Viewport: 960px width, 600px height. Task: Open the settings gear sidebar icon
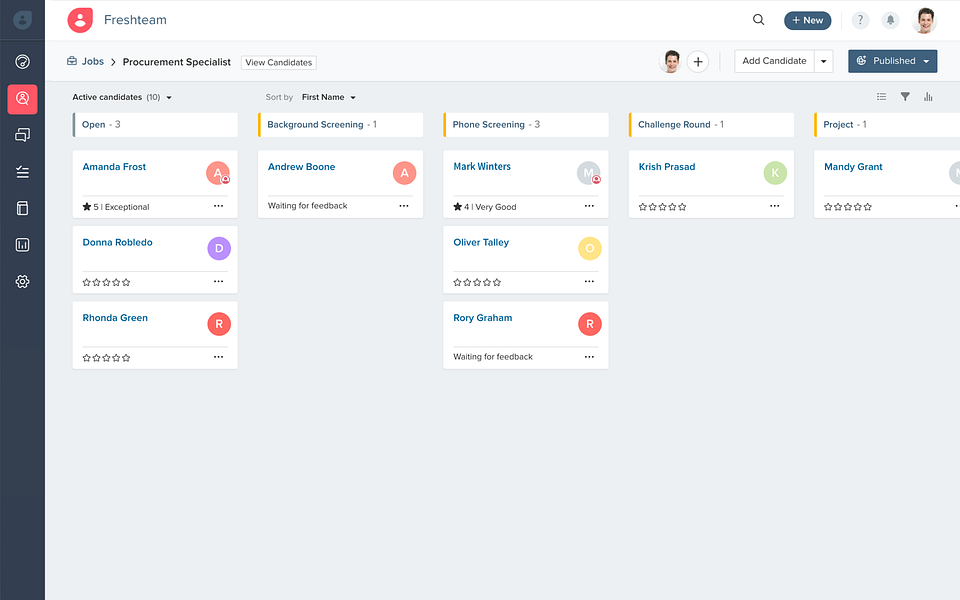(x=22, y=282)
